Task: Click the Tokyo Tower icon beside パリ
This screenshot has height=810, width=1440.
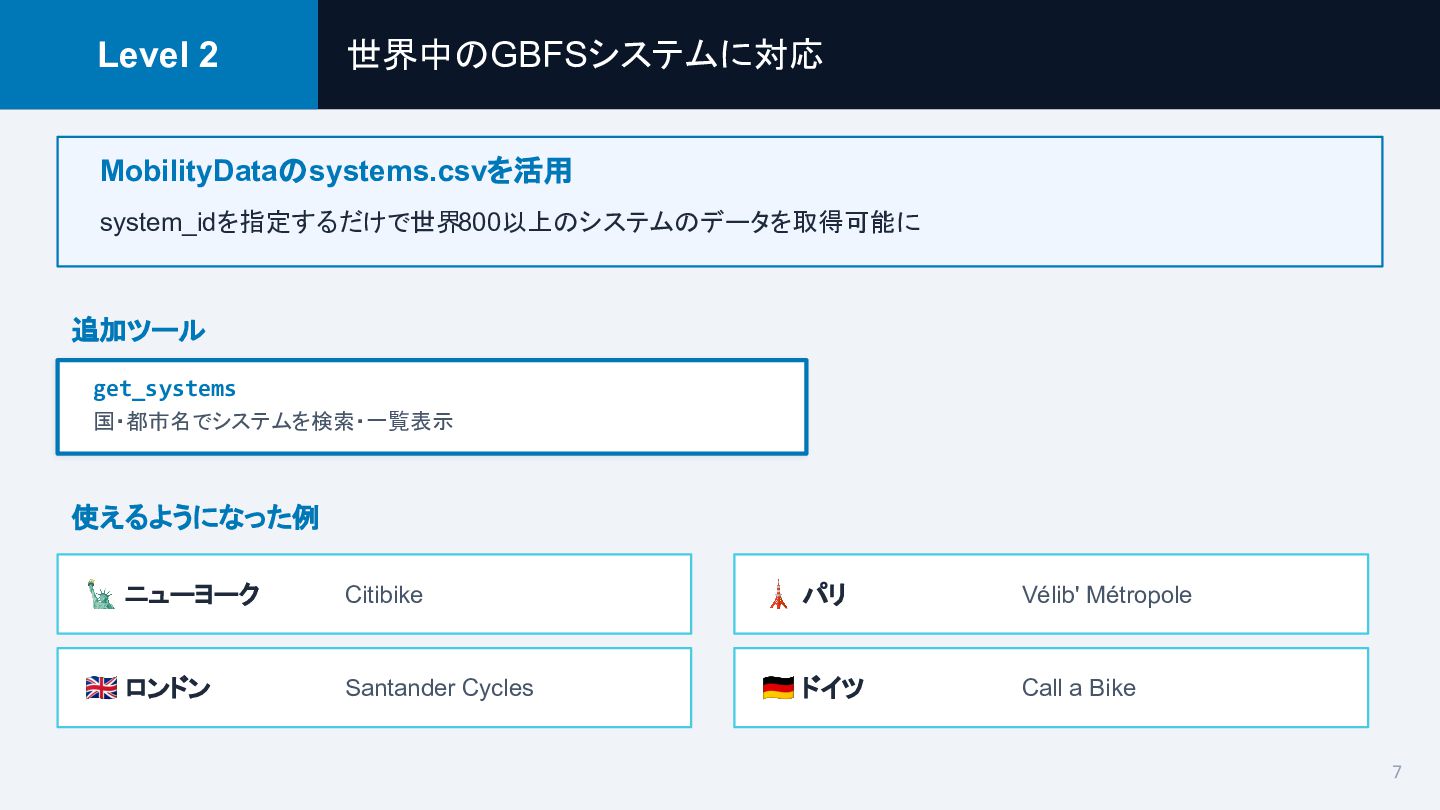Action: point(778,595)
